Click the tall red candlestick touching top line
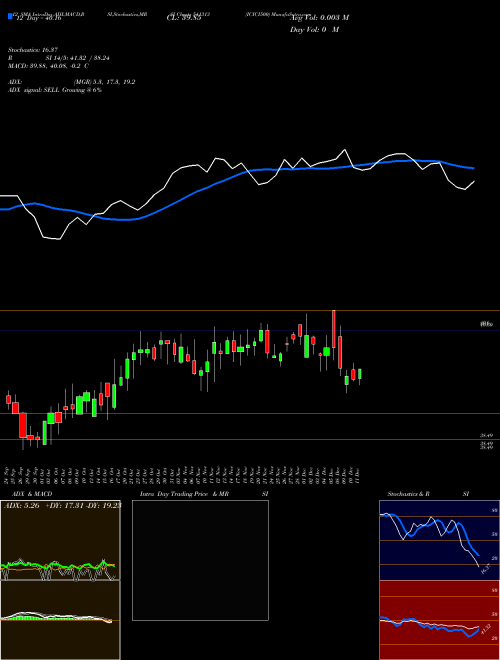This screenshot has height=660, width=500. 334,329
